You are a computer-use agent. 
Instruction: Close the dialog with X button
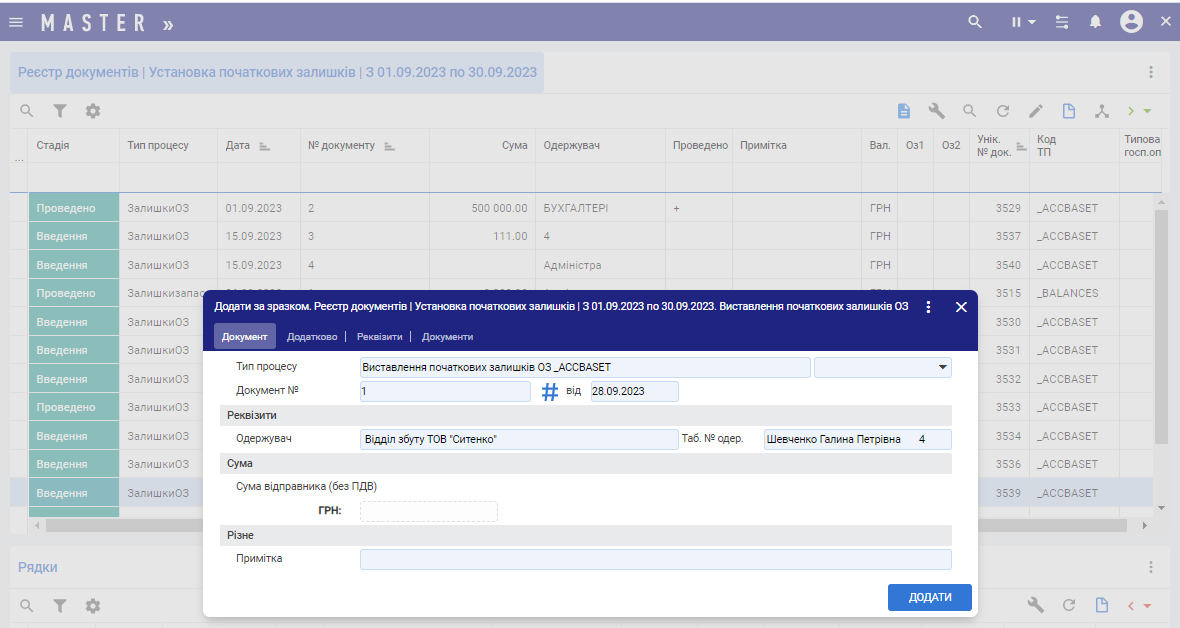961,307
